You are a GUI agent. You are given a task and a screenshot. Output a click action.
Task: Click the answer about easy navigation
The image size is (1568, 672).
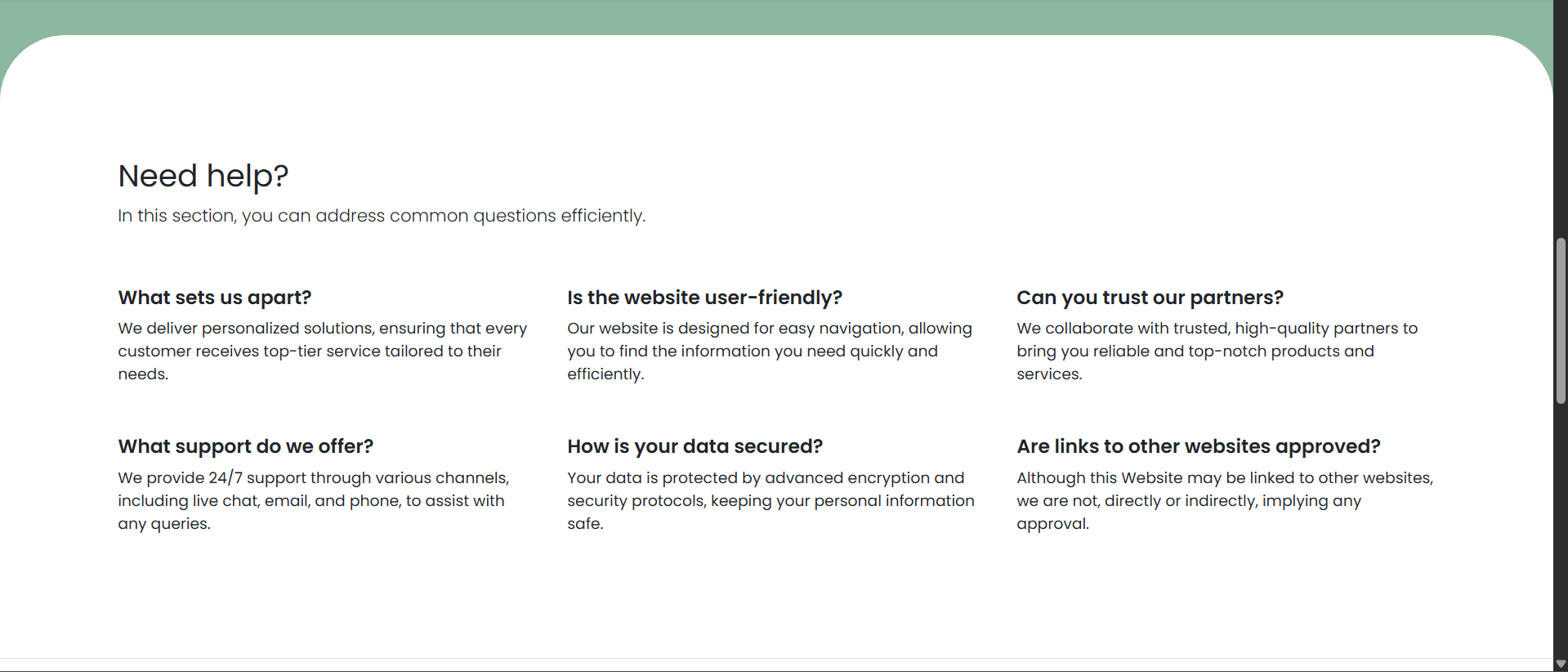coord(770,351)
